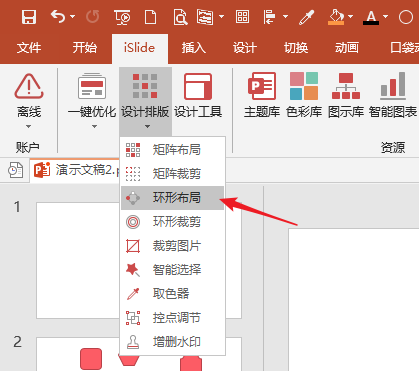Choose 取色器 from the dropdown menu
This screenshot has width=419, height=371.
point(172,294)
